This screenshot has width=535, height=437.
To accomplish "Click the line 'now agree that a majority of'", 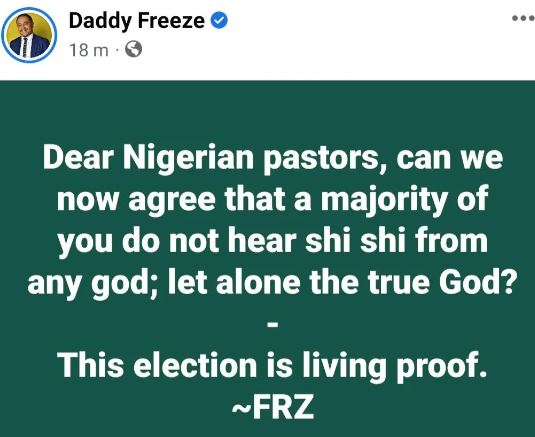I will (272, 201).
